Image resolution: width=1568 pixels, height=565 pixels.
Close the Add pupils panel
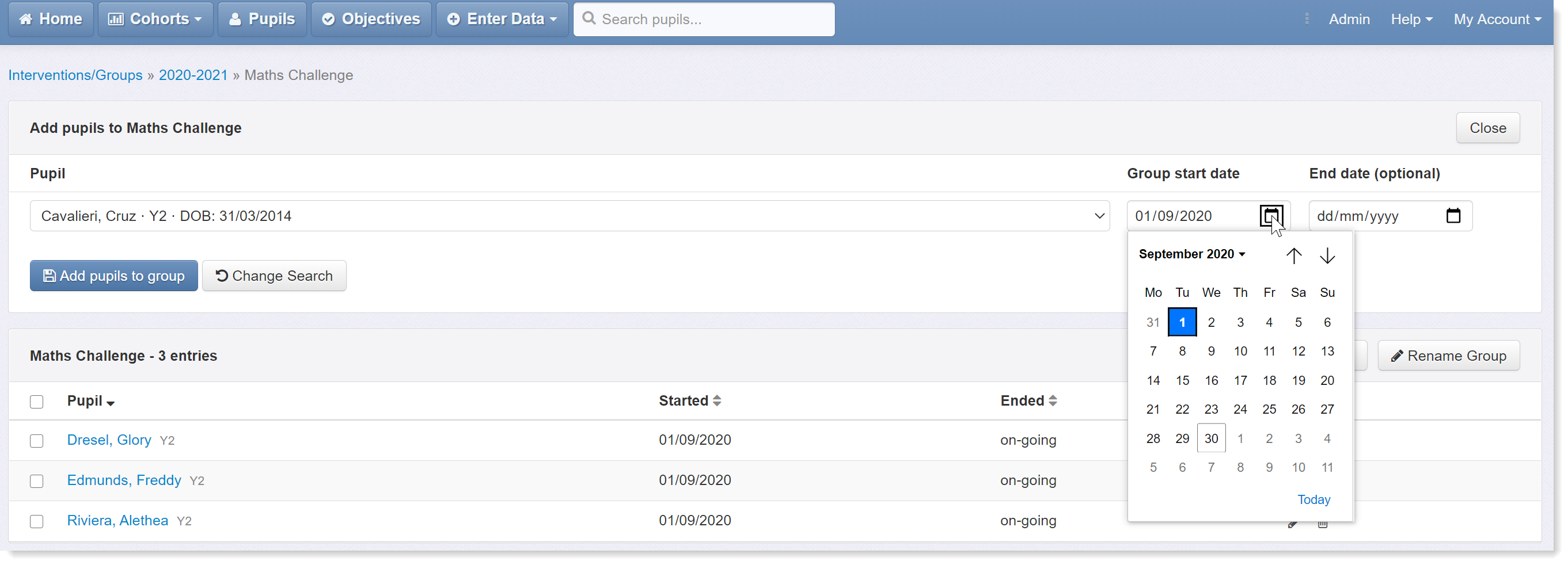pyautogui.click(x=1487, y=128)
